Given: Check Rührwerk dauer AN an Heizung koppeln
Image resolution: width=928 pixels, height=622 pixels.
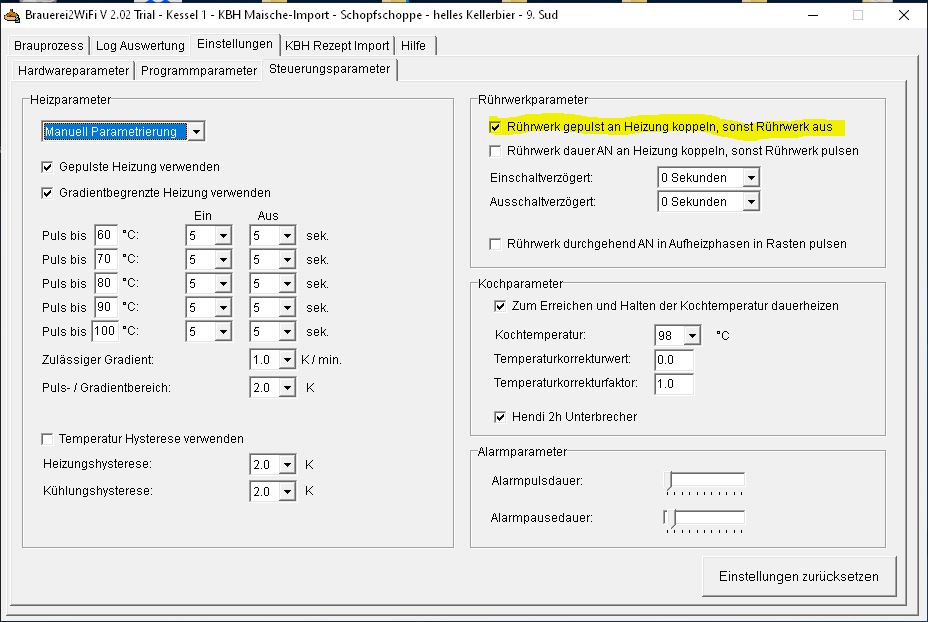Looking at the screenshot, I should (x=495, y=151).
